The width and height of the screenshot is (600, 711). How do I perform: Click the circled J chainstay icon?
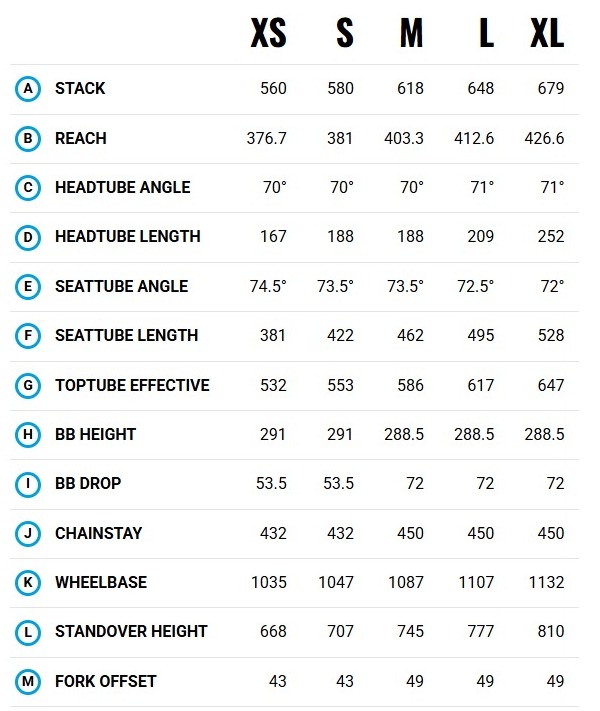[28, 533]
